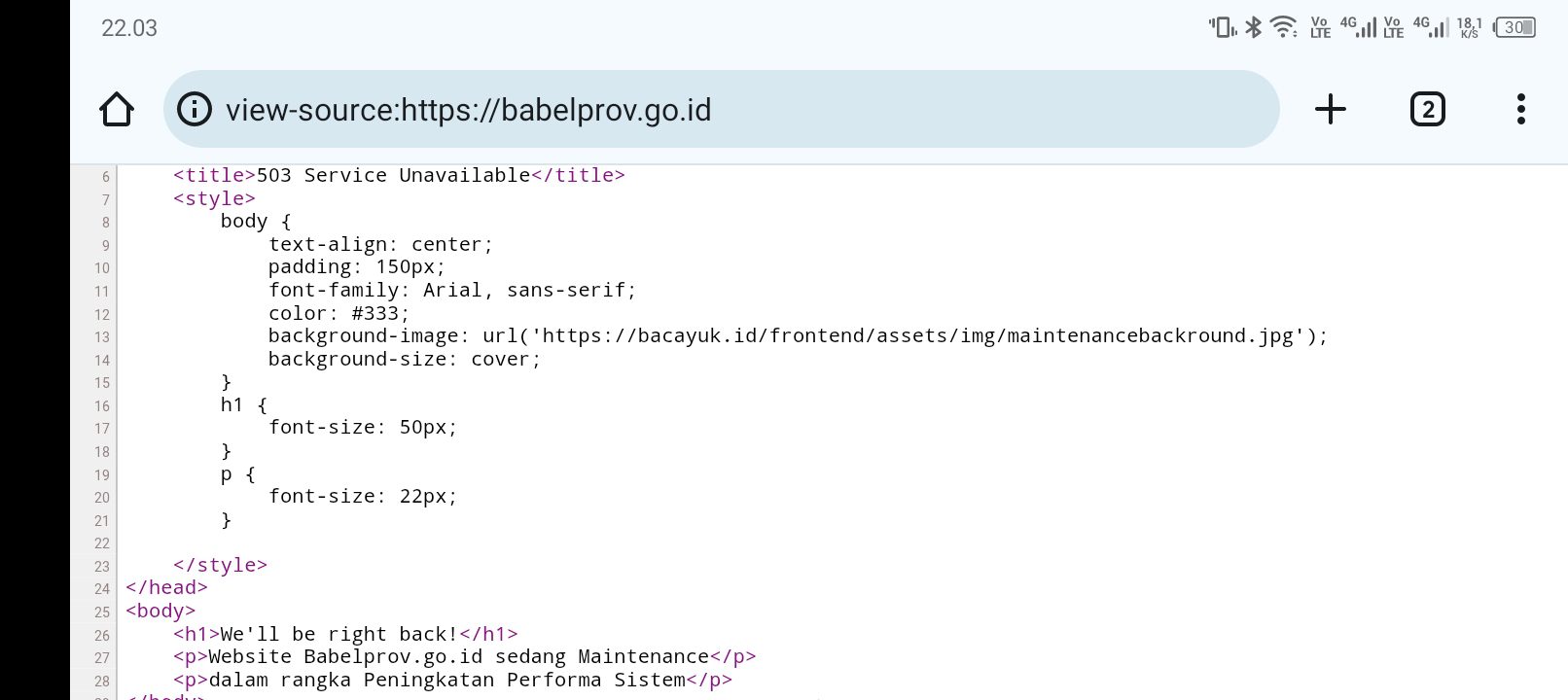Open a new tab with plus icon
The height and width of the screenshot is (700, 1568).
[x=1330, y=109]
